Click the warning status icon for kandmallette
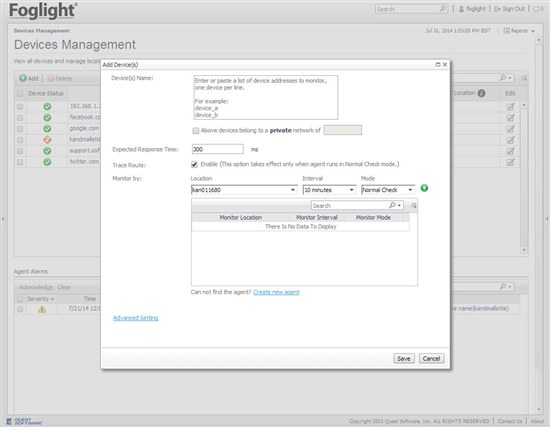This screenshot has width=550, height=427. pyautogui.click(x=47, y=140)
